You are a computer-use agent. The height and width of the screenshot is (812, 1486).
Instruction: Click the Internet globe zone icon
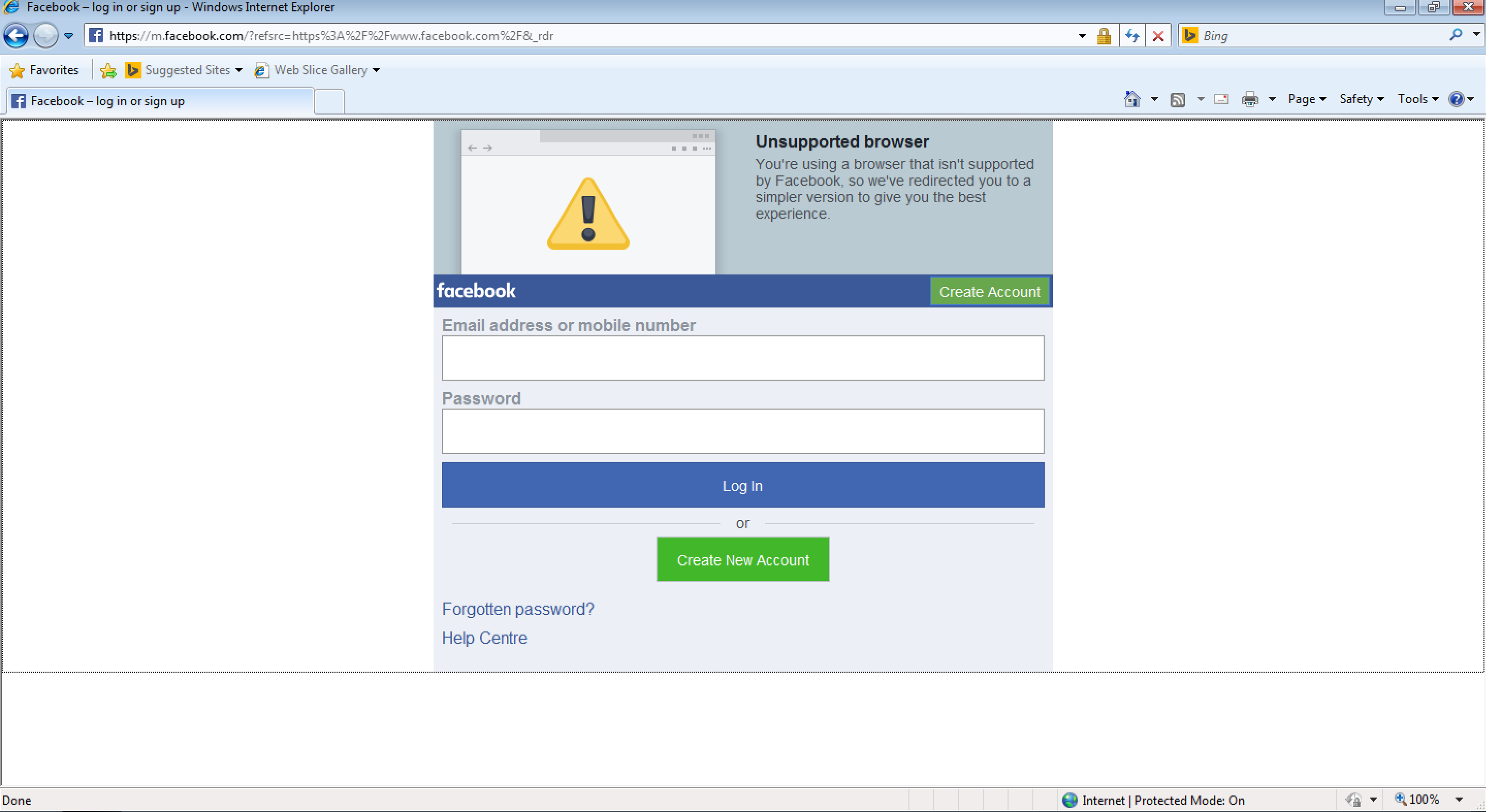pyautogui.click(x=1070, y=800)
